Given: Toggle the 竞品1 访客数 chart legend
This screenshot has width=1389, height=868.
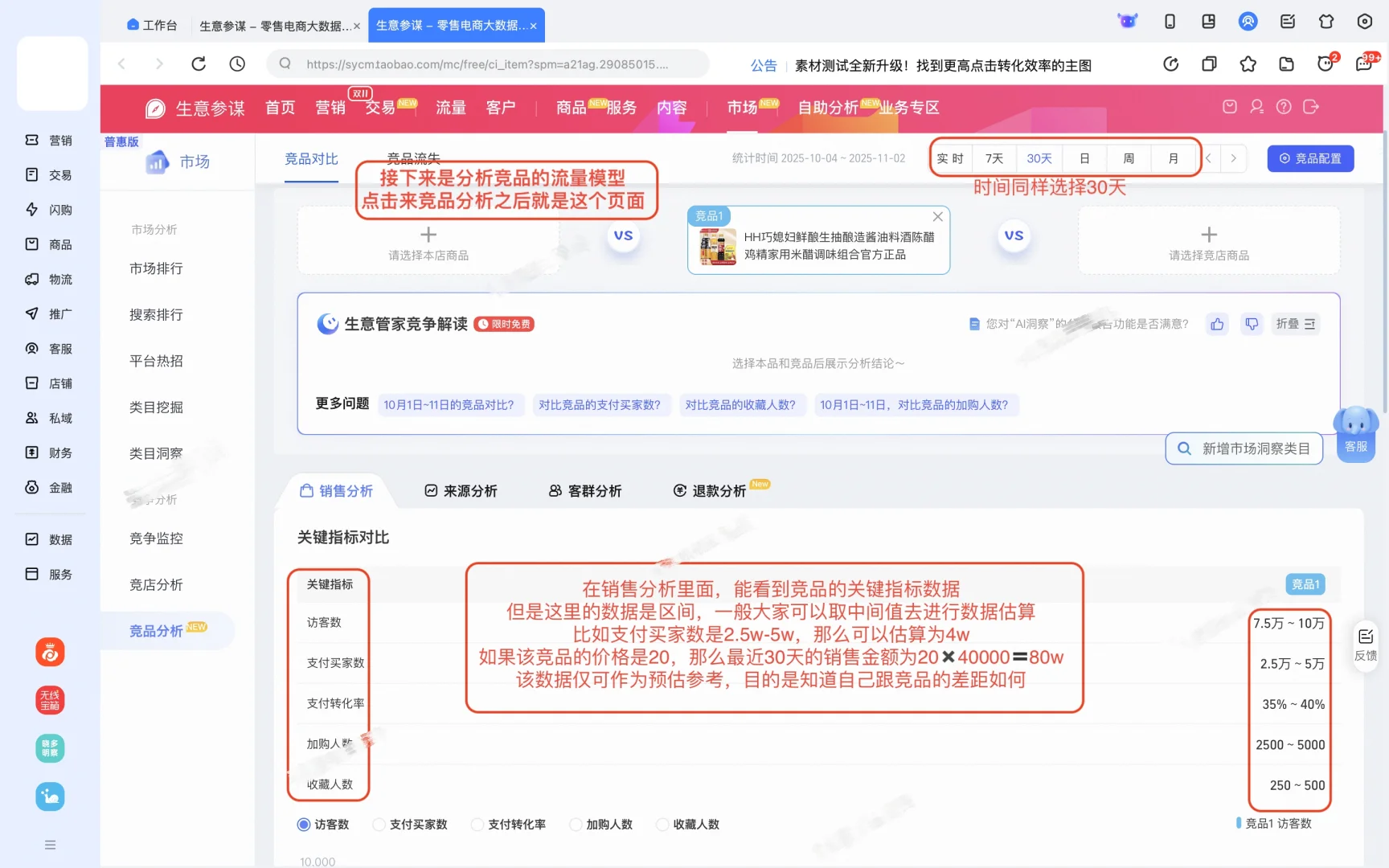Looking at the screenshot, I should click(1274, 824).
